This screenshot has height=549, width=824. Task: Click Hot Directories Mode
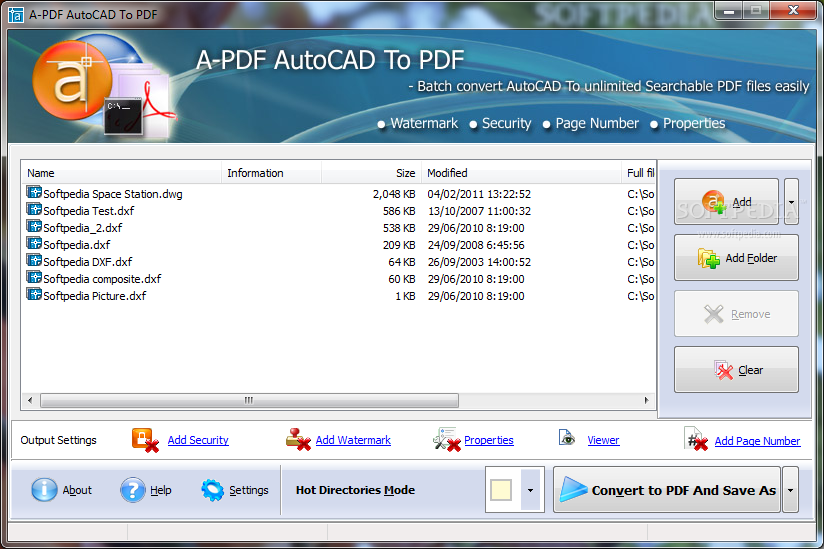[355, 490]
